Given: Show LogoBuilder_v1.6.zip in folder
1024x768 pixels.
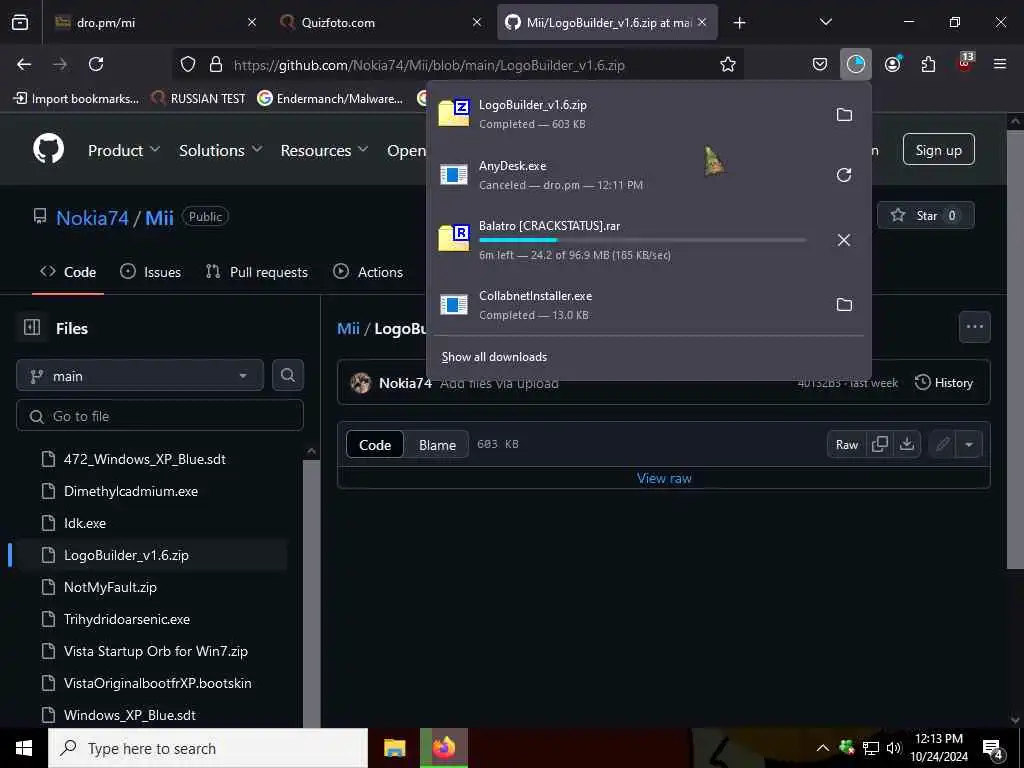Looking at the screenshot, I should (844, 114).
